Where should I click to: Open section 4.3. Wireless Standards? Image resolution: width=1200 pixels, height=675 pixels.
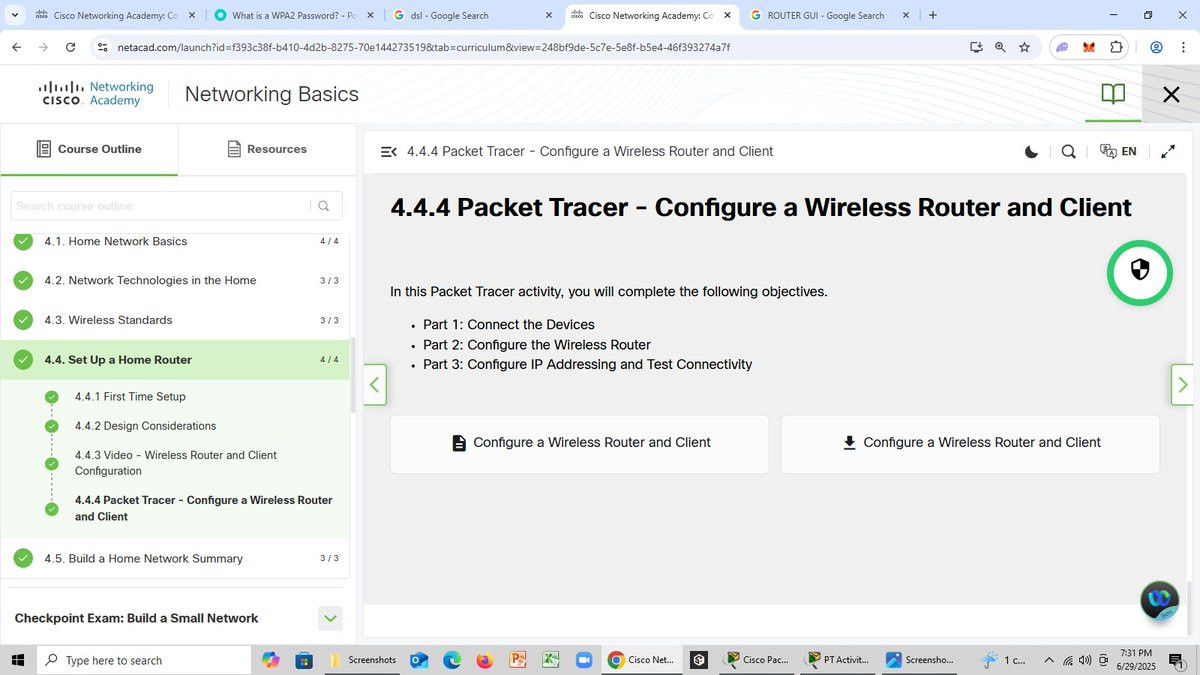pos(175,320)
